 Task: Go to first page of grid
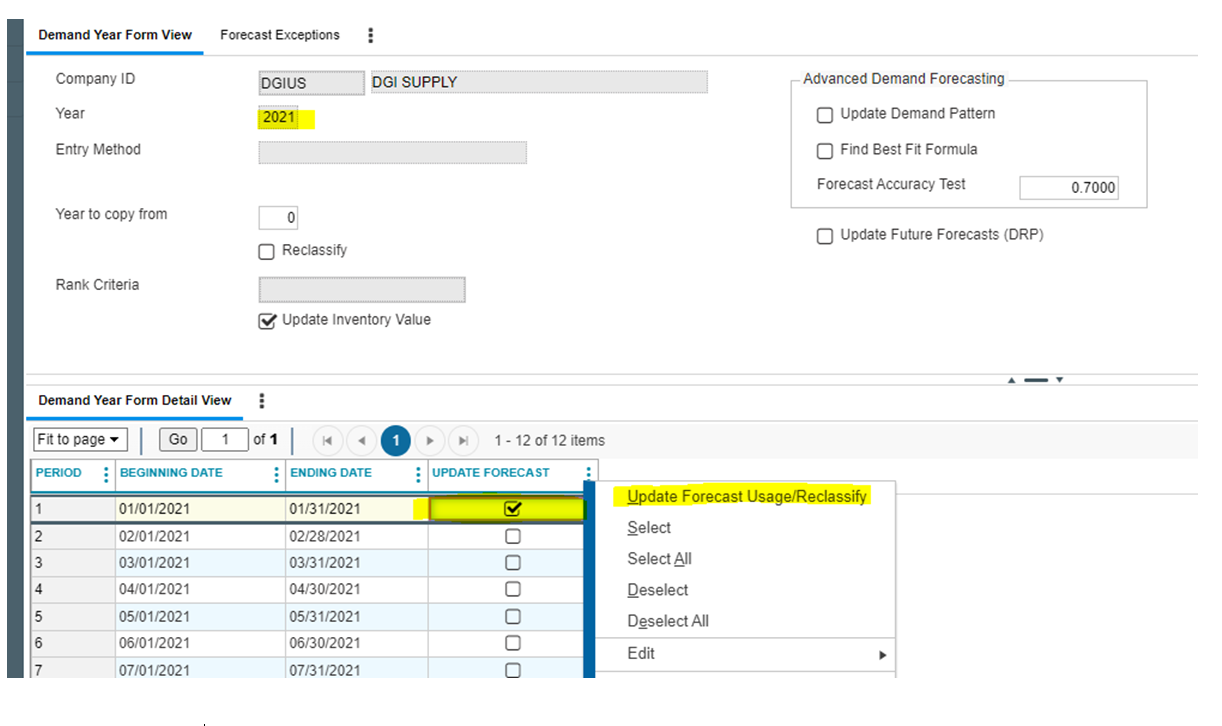coord(327,440)
